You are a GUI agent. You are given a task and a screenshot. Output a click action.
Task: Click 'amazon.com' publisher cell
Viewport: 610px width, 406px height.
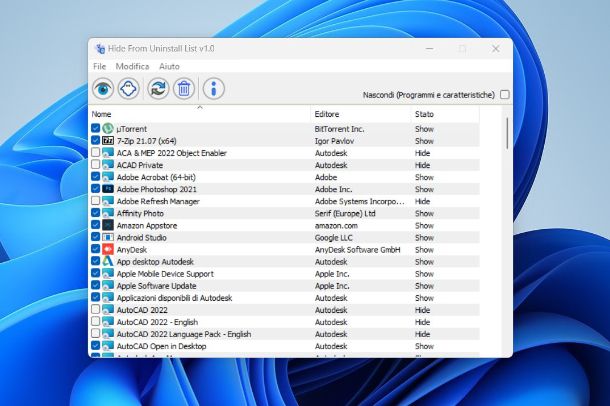336,226
